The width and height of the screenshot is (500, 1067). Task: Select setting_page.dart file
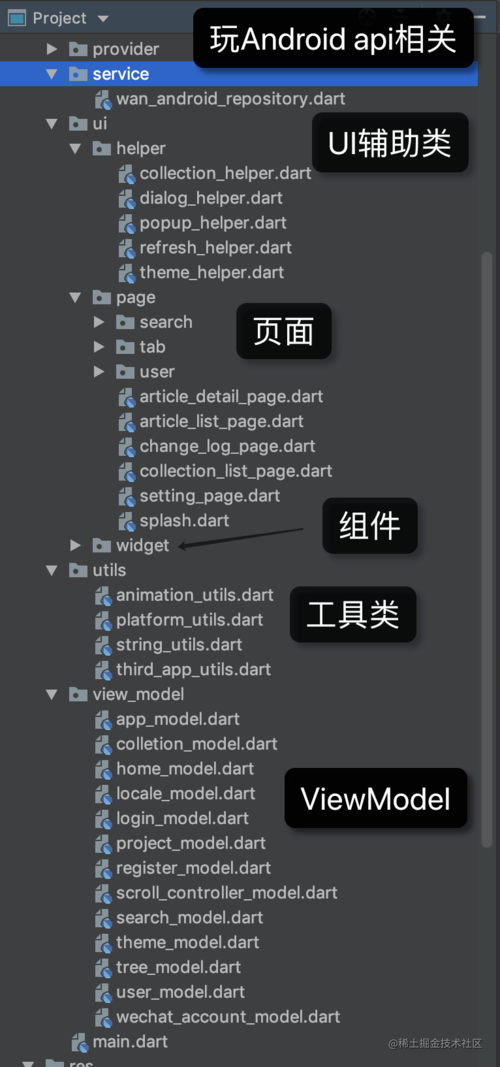pos(210,496)
